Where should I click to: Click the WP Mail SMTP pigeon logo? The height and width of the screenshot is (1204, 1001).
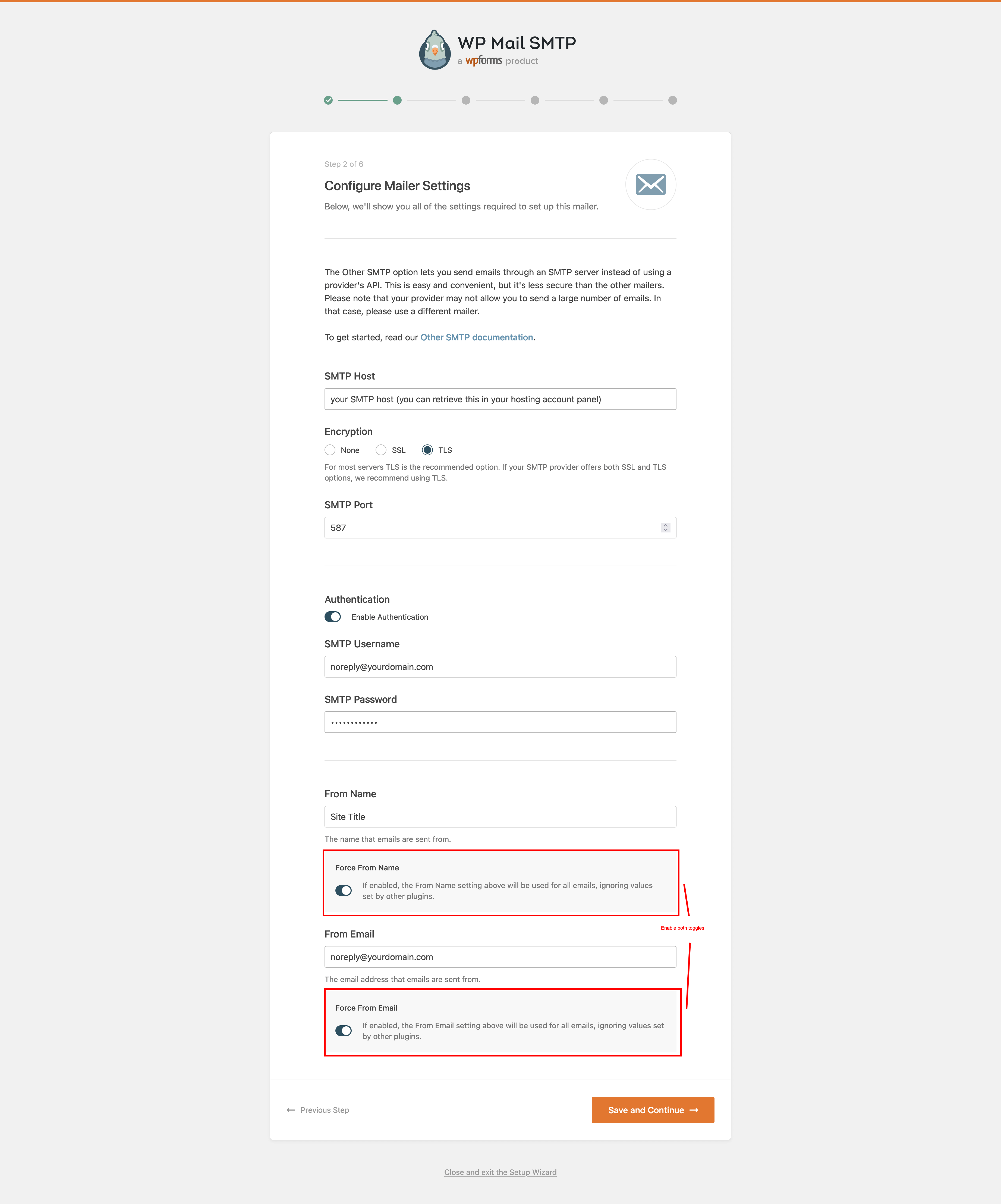(435, 50)
